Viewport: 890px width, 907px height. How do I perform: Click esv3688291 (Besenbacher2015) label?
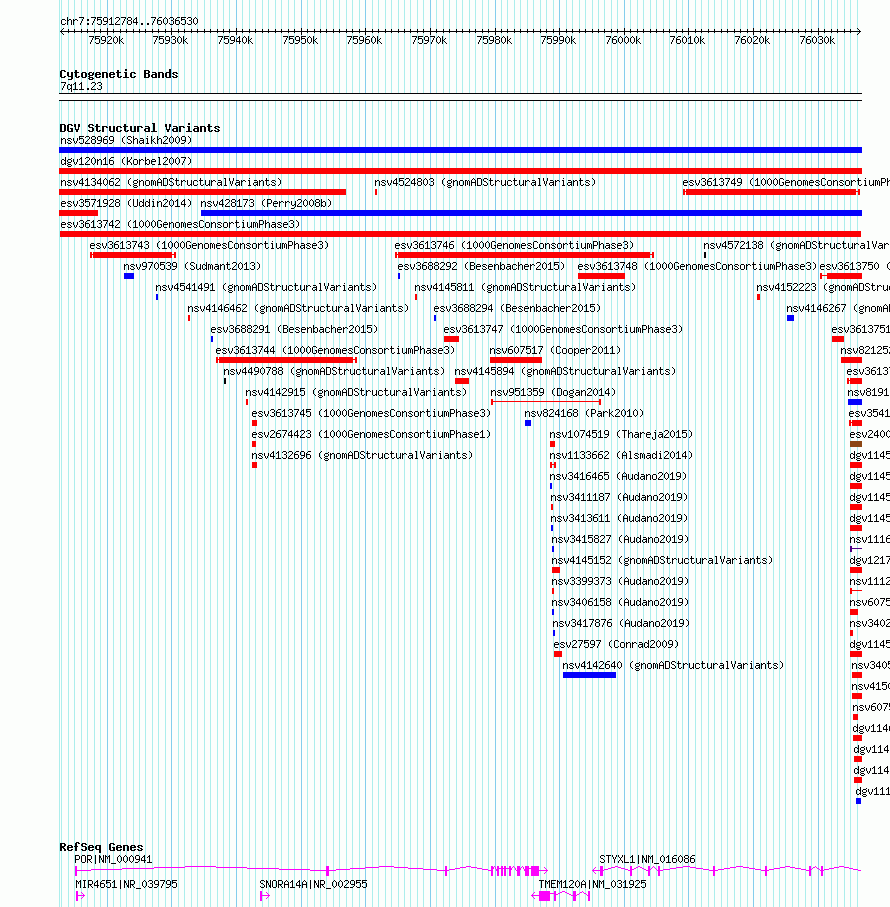click(x=294, y=329)
